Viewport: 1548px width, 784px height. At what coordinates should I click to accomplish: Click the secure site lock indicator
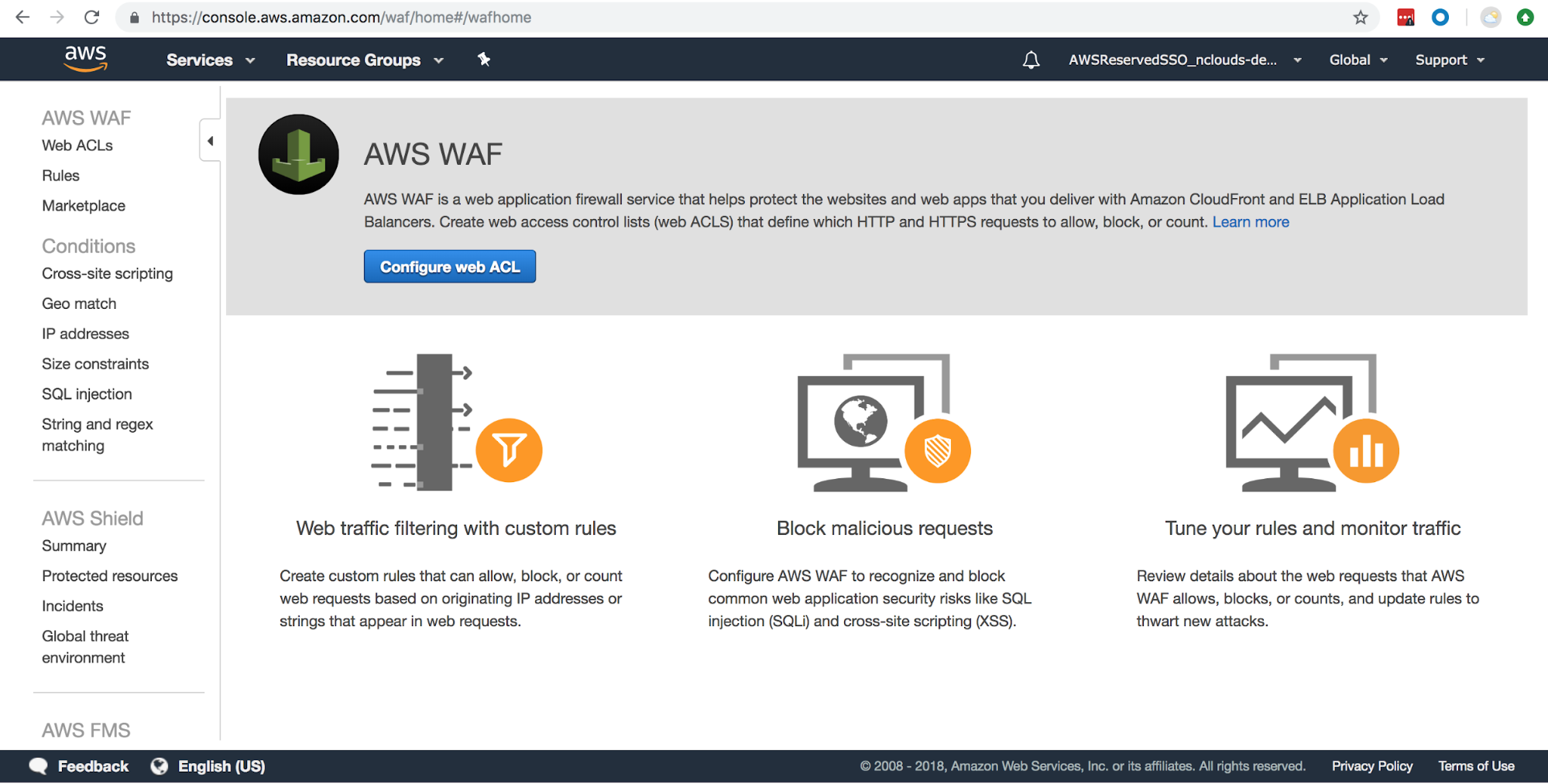click(133, 17)
